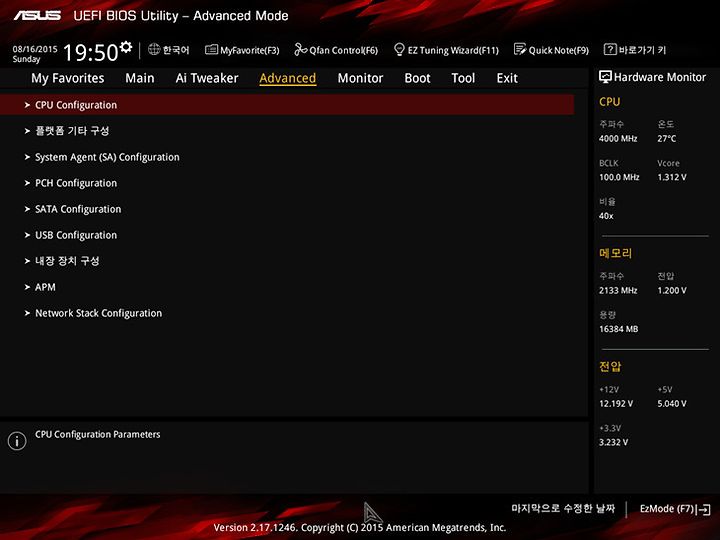Switch to EzMode (F7)

coord(675,509)
